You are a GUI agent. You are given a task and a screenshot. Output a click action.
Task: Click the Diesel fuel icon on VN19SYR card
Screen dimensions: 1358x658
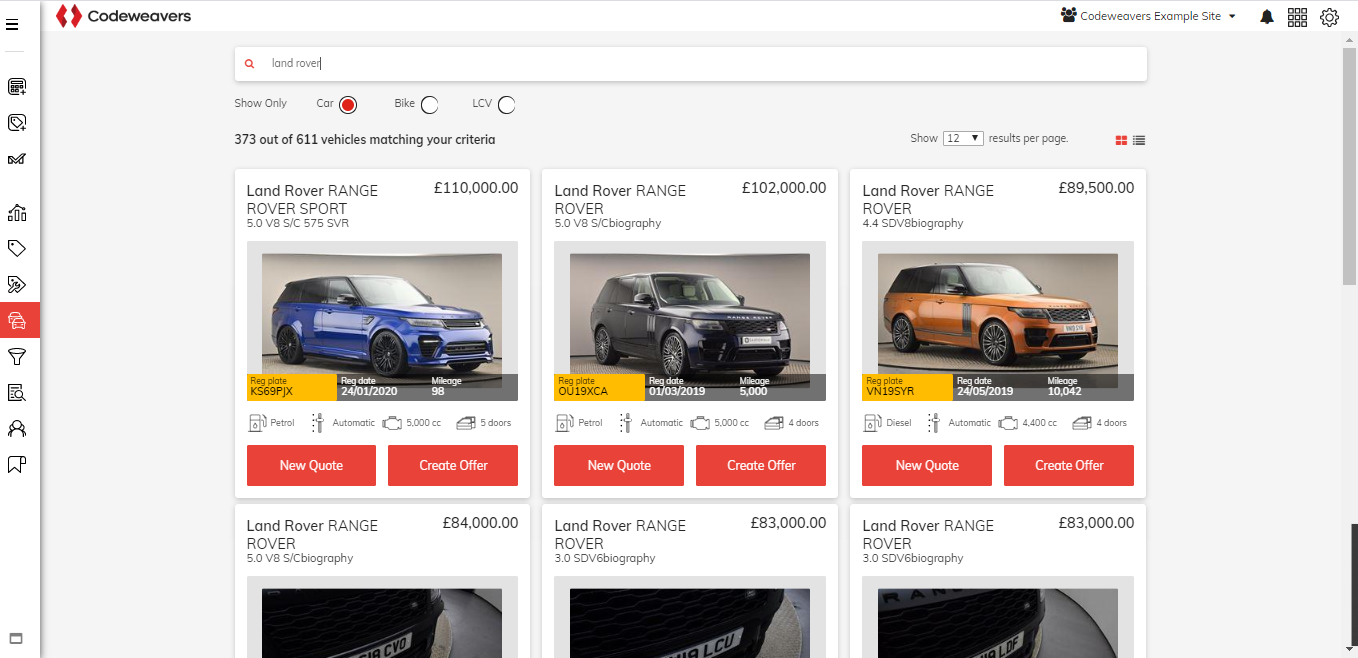pos(873,423)
